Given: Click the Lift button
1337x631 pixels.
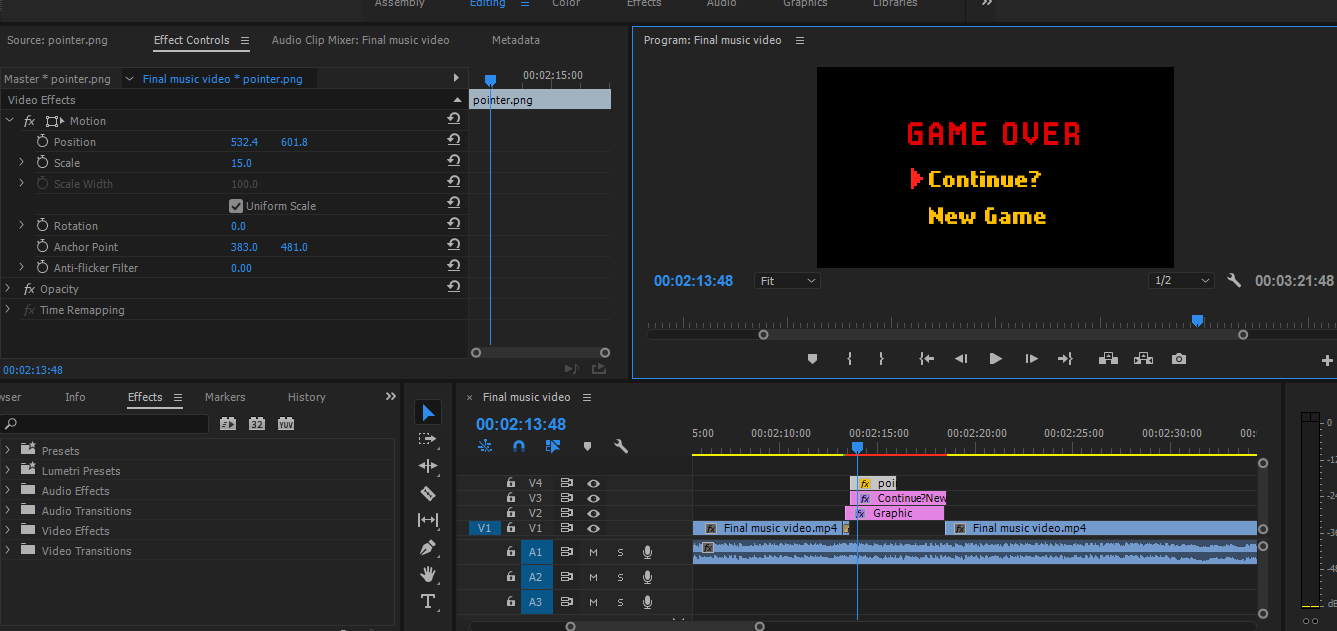Looking at the screenshot, I should (x=1108, y=359).
